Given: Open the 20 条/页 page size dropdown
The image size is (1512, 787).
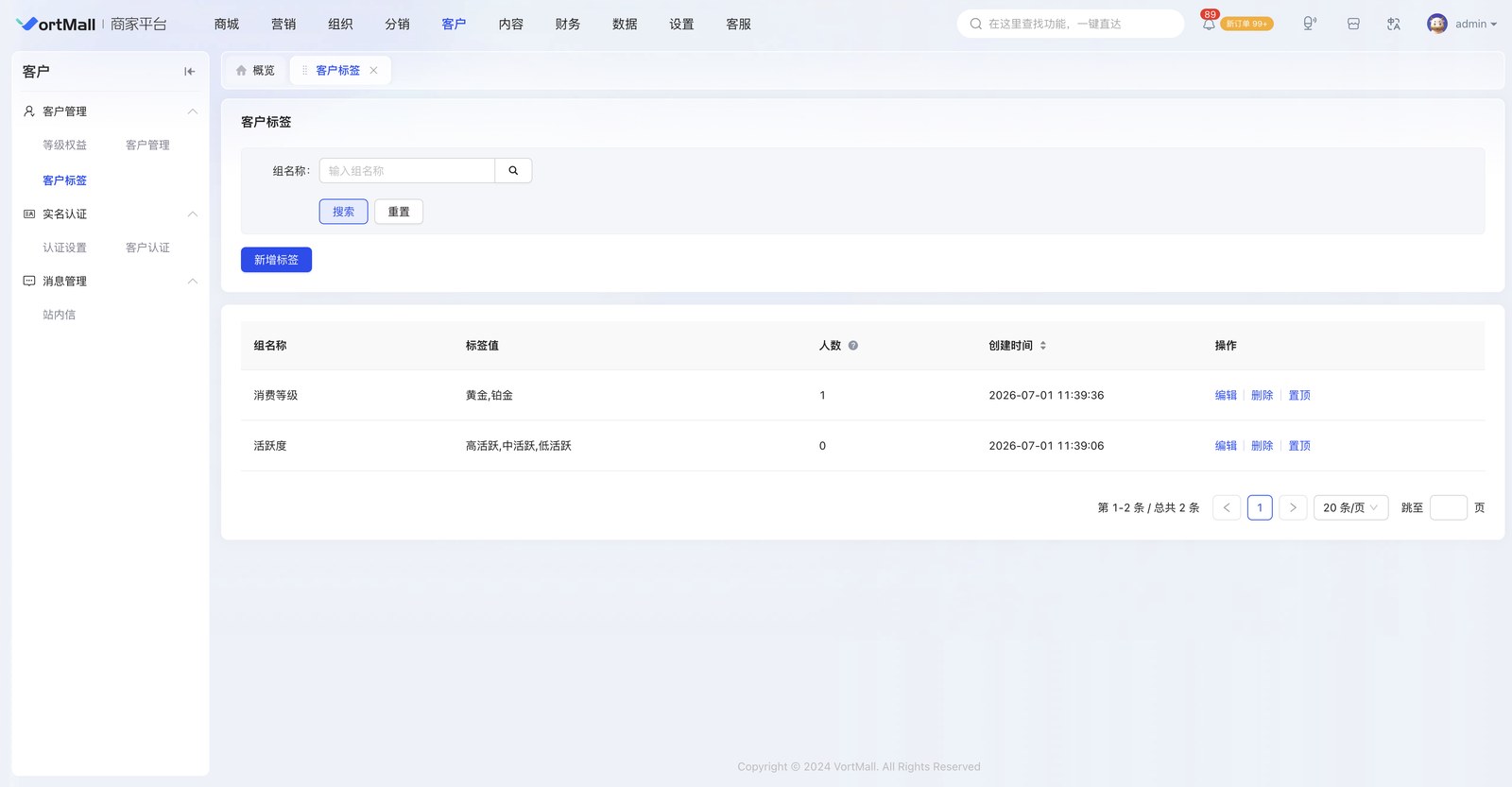Looking at the screenshot, I should coord(1350,508).
